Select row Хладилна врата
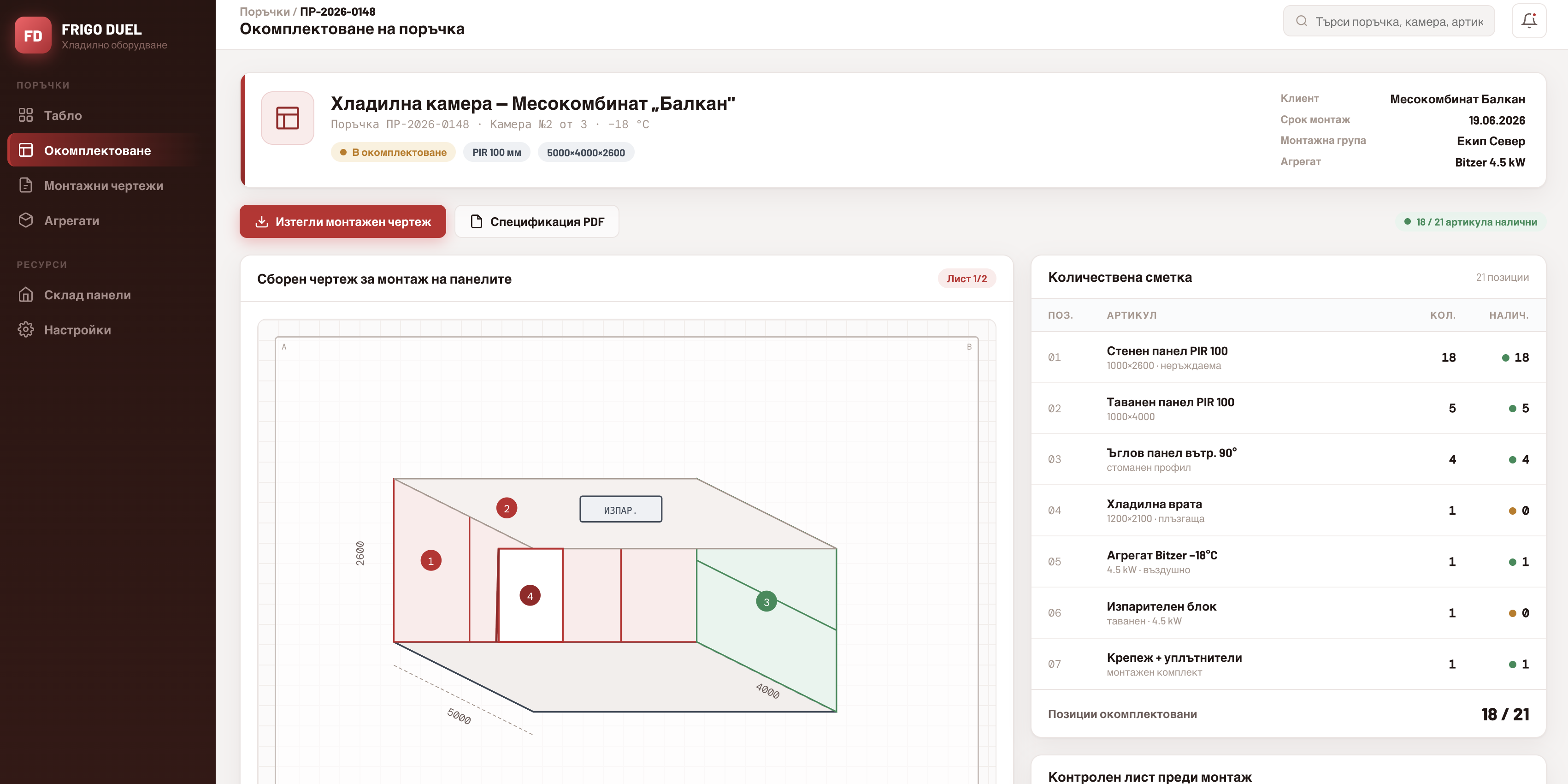The height and width of the screenshot is (784, 1568). click(x=1288, y=511)
